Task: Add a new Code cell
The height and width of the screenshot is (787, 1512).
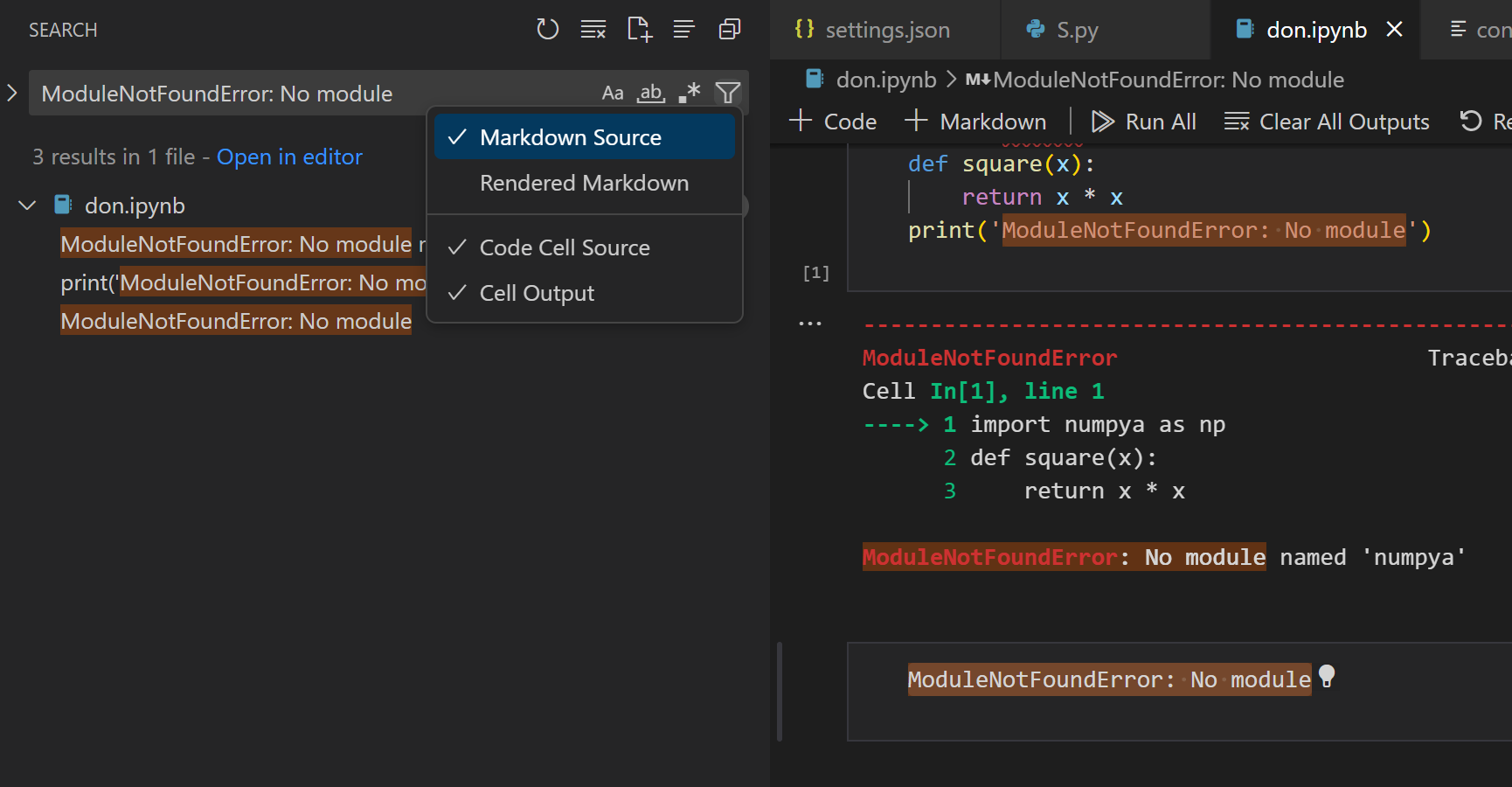Action: click(831, 122)
